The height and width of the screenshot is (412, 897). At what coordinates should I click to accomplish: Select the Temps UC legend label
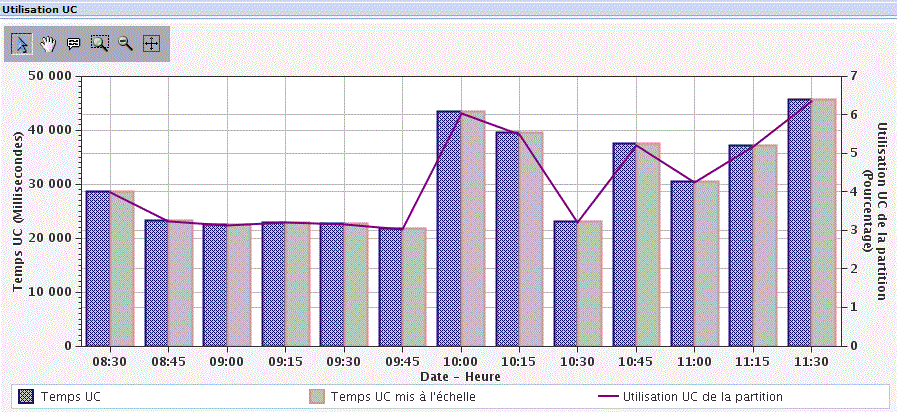pos(72,397)
